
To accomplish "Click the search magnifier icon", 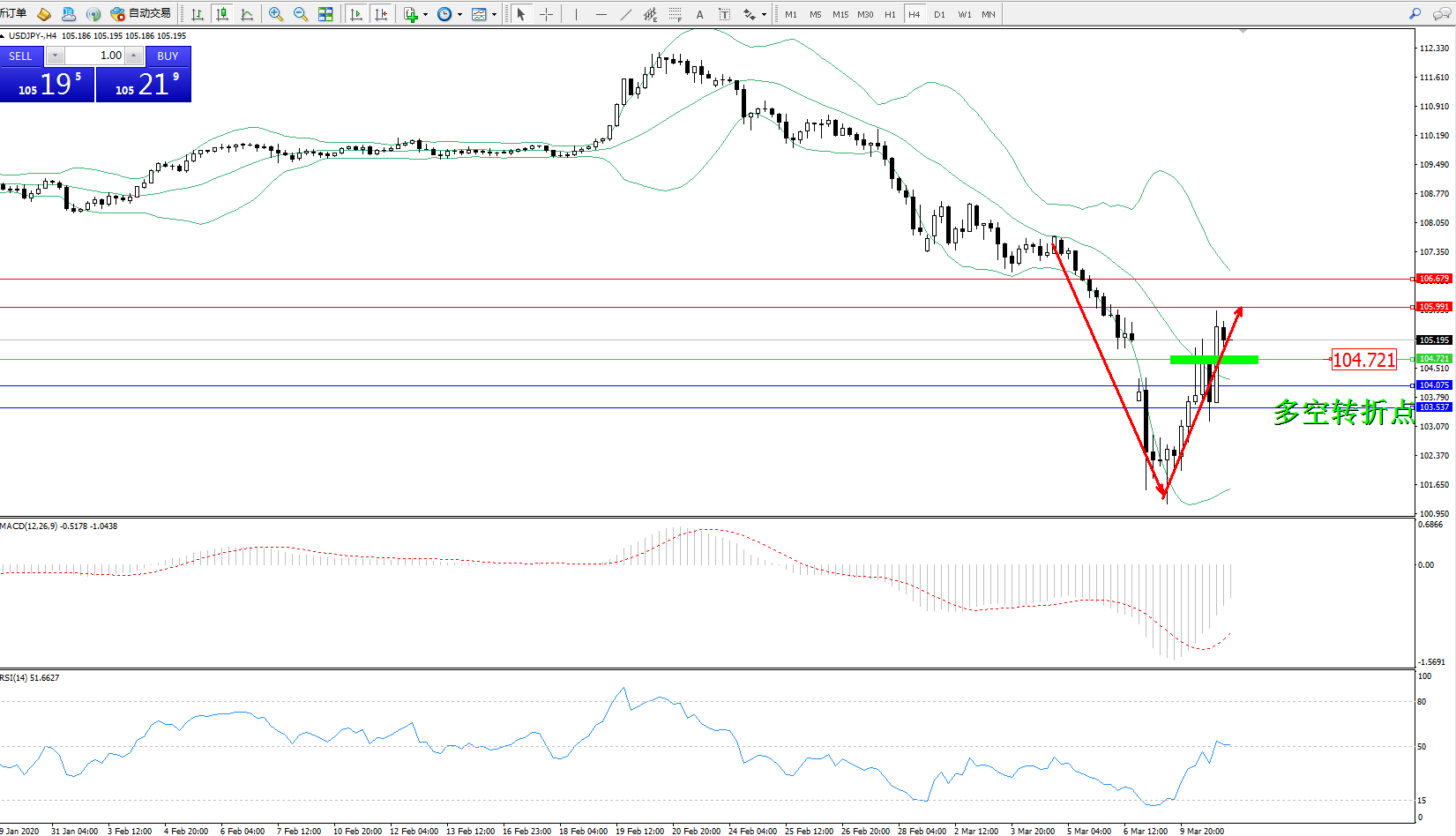I will pos(1415,14).
